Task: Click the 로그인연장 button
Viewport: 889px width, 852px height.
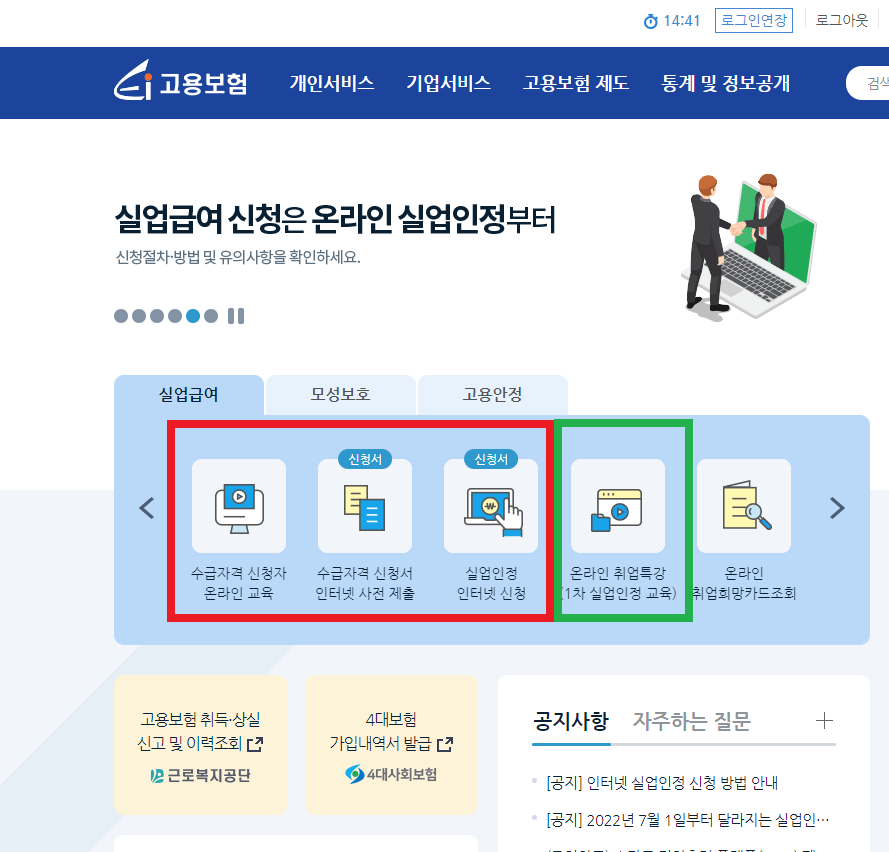Action: [x=753, y=20]
